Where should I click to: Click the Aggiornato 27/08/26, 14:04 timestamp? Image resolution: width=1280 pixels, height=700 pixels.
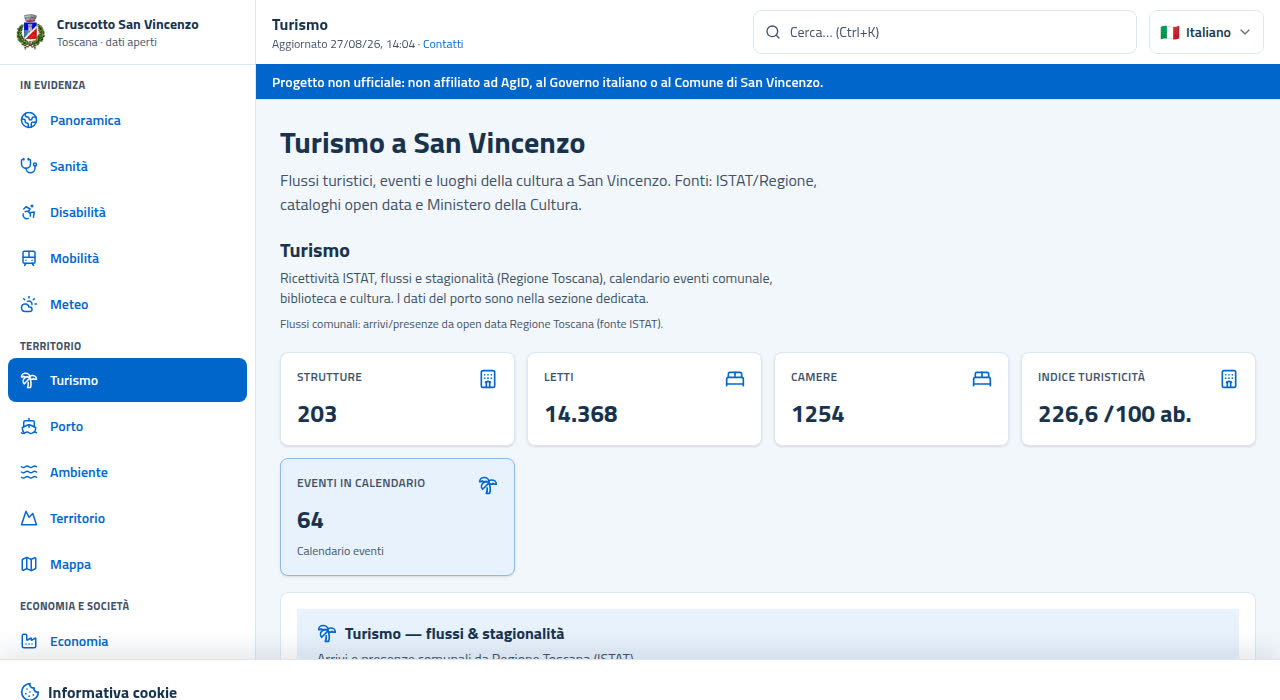coord(343,44)
